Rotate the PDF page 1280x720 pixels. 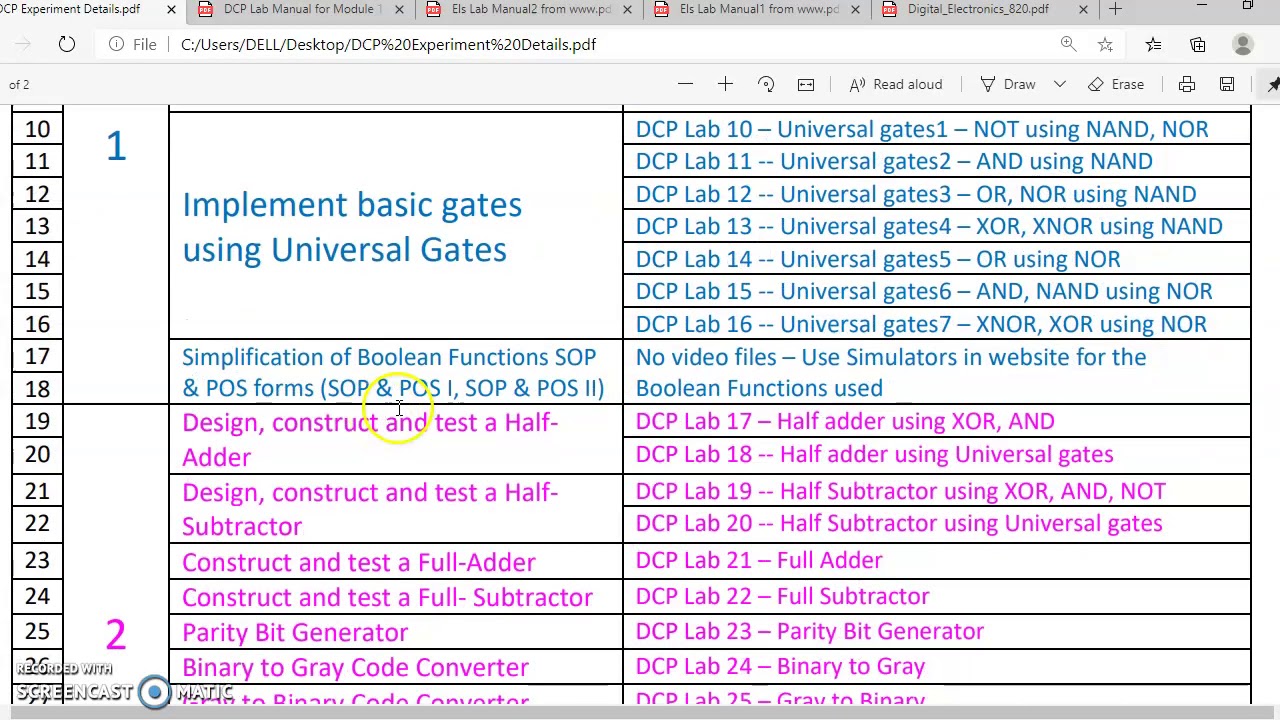(766, 84)
